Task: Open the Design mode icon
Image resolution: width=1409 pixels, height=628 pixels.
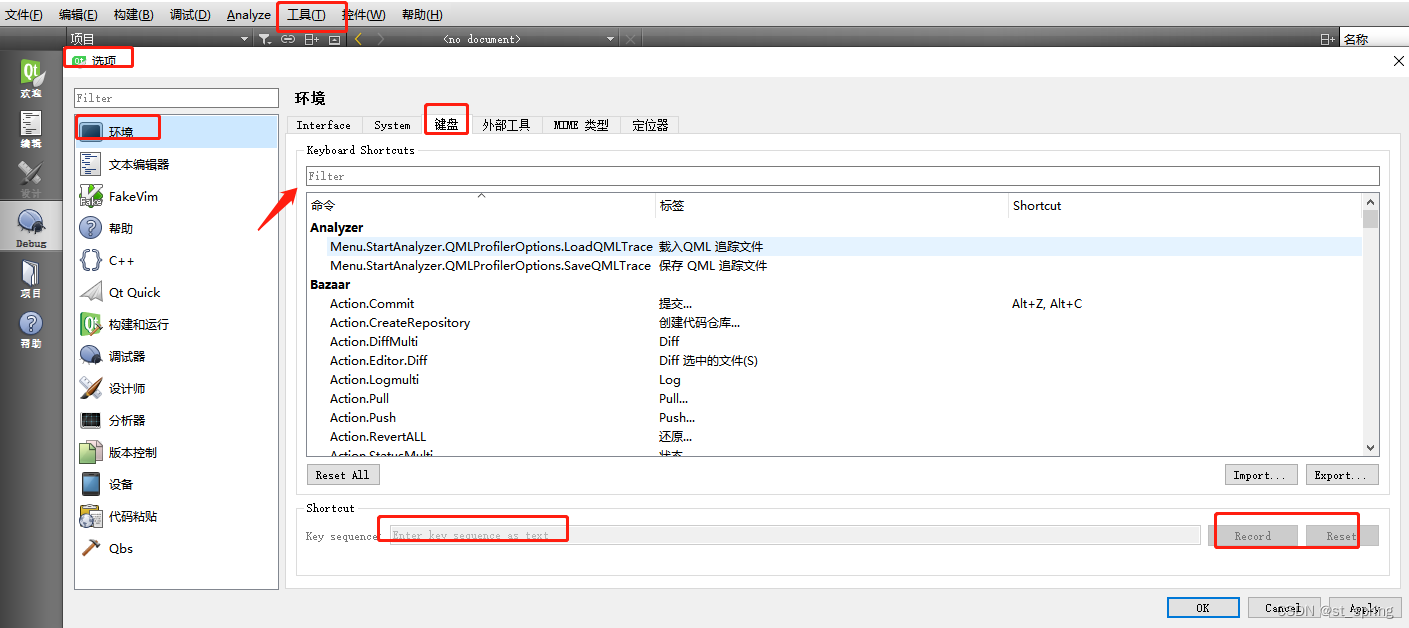Action: point(31,179)
